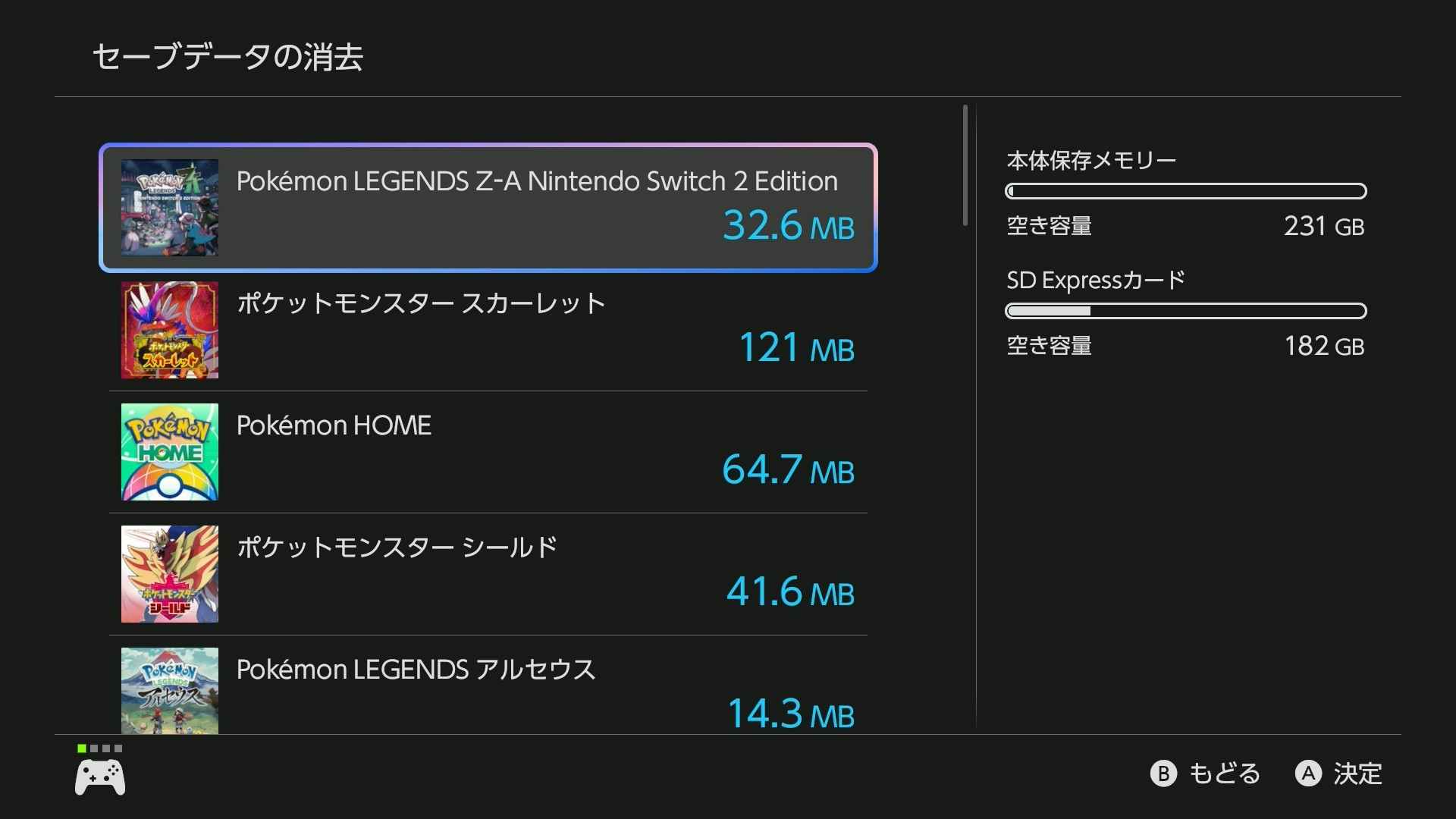Click the Pokémon LEGENDS Z-A game icon
Viewport: 1456px width, 819px height.
pyautogui.click(x=170, y=207)
